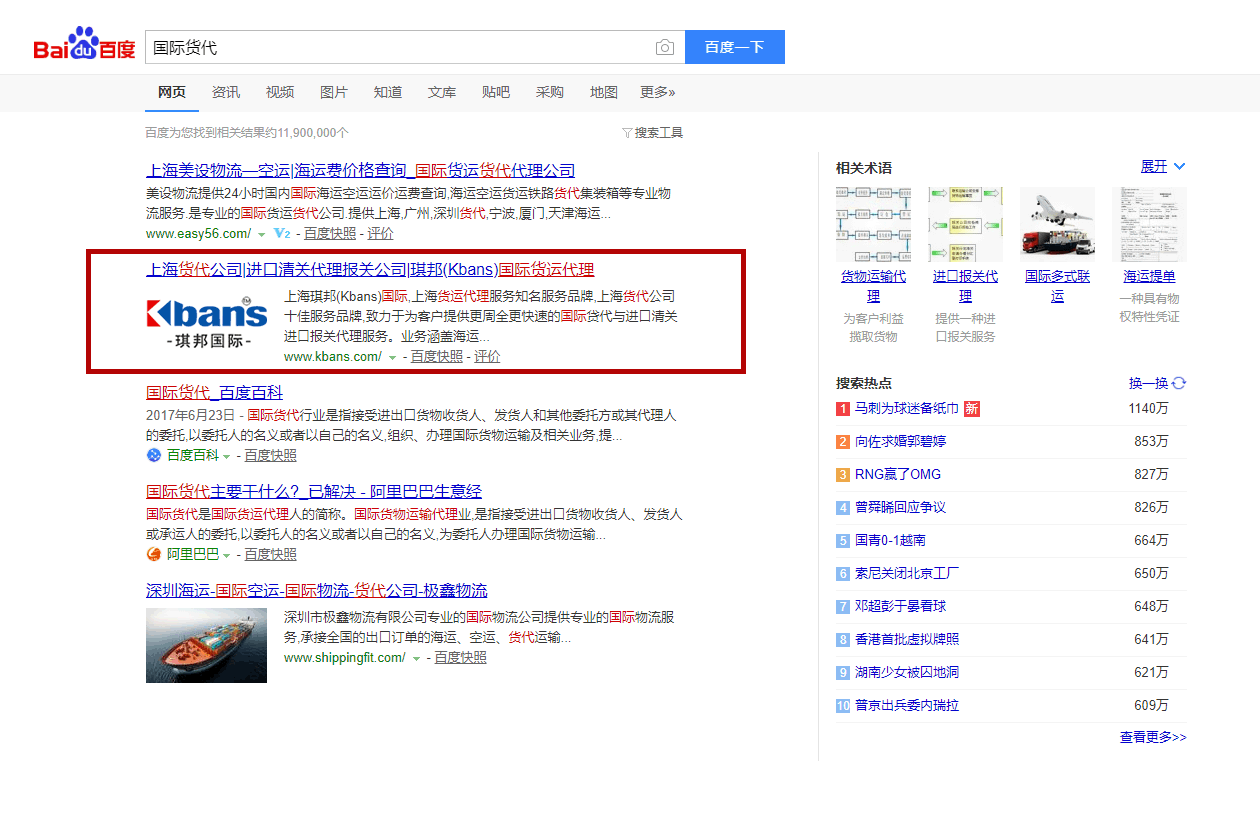Switch to the 视频 tab
Screen dimensions: 1260x827
point(280,92)
